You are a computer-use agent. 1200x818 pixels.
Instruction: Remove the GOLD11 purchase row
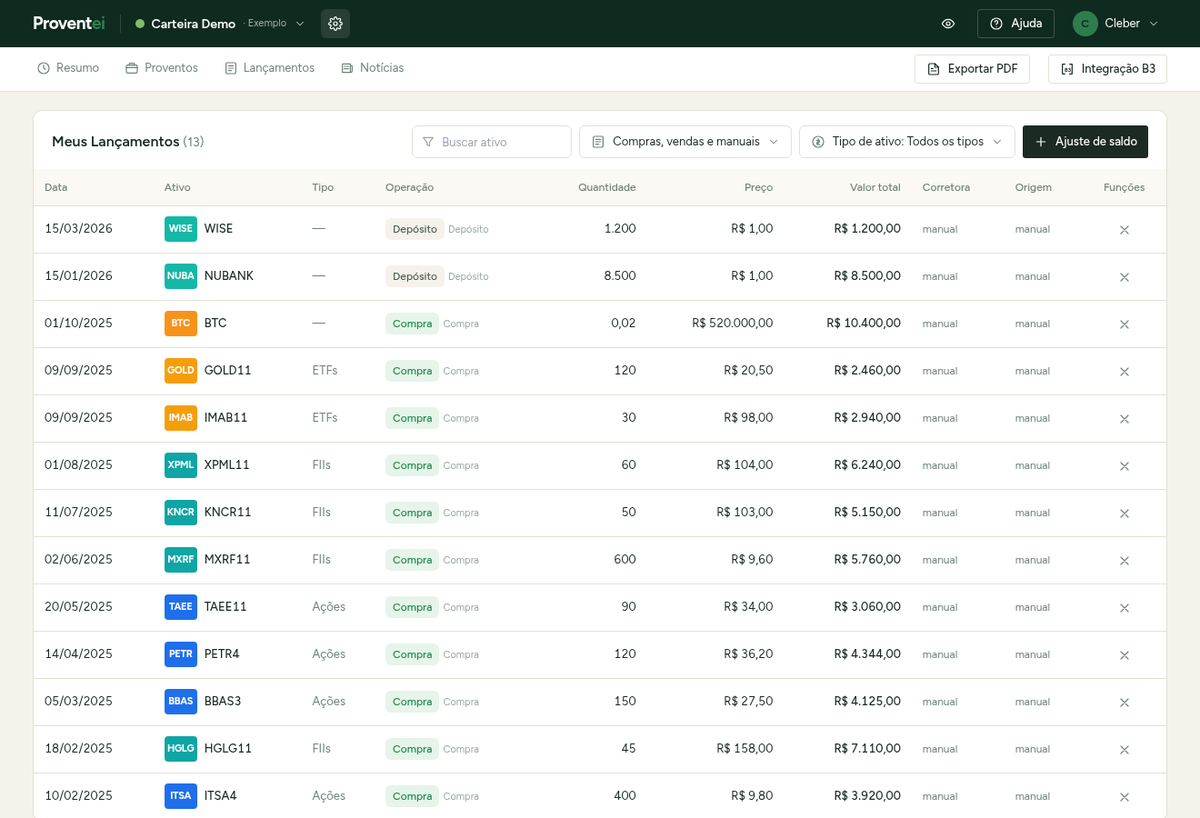coord(1124,371)
